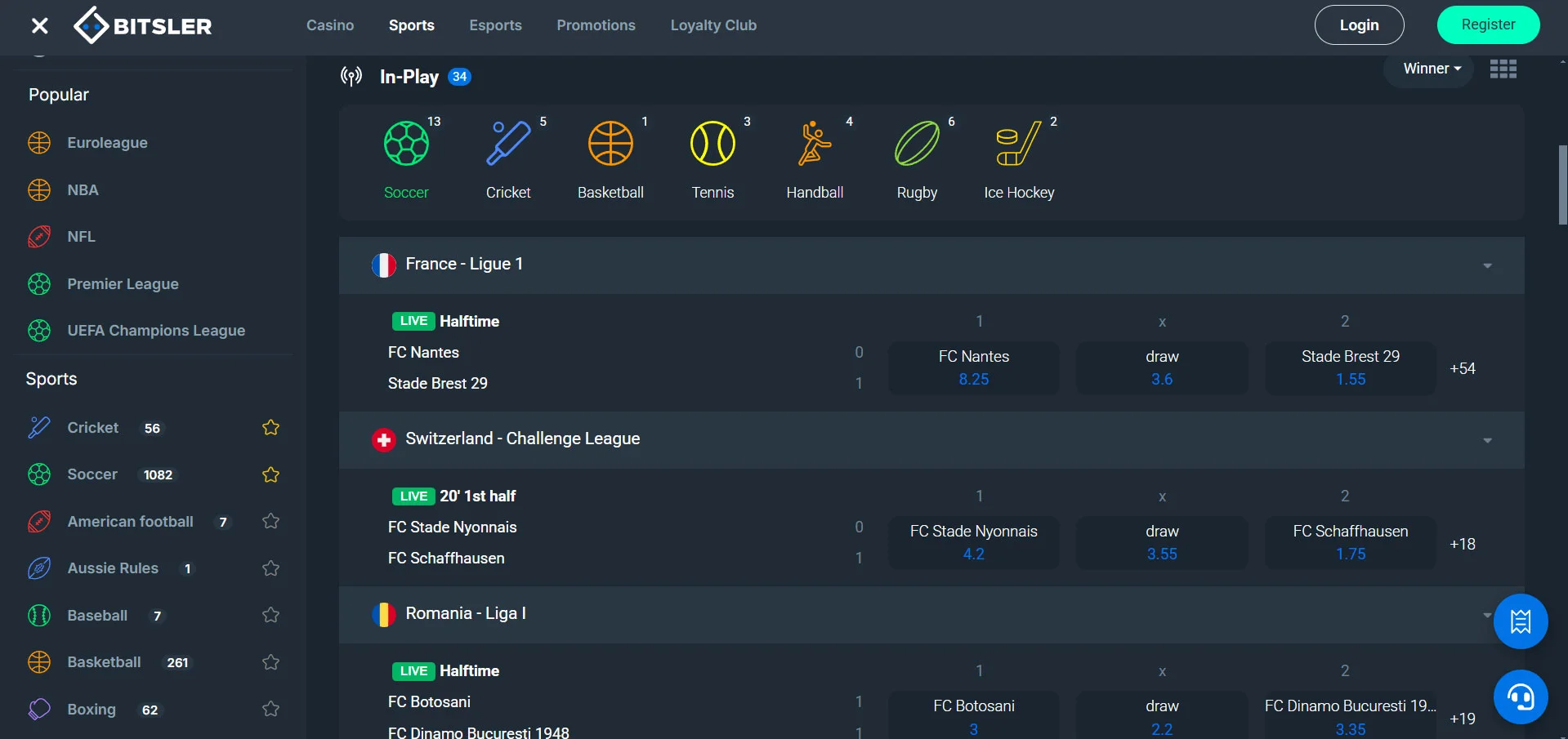The image size is (1568, 739).
Task: Collapse the Switzerland - Challenge League section
Action: pyautogui.click(x=1487, y=440)
